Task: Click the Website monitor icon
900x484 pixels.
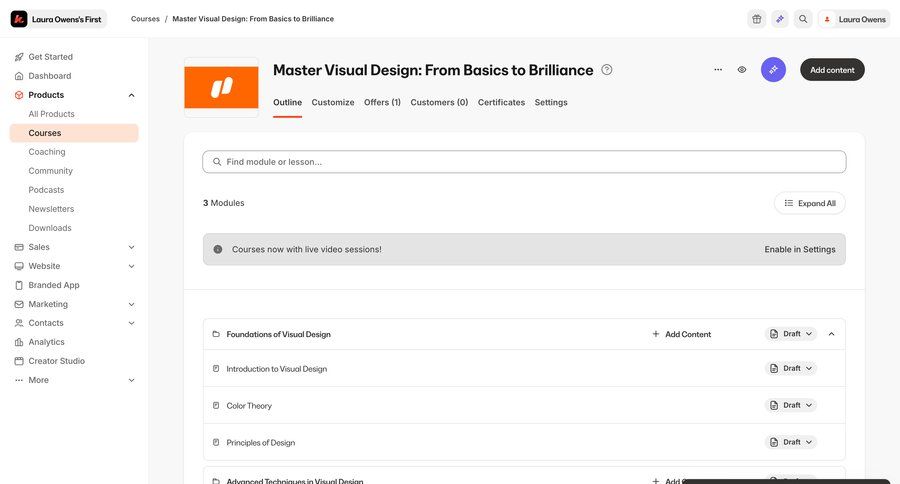Action: point(19,266)
